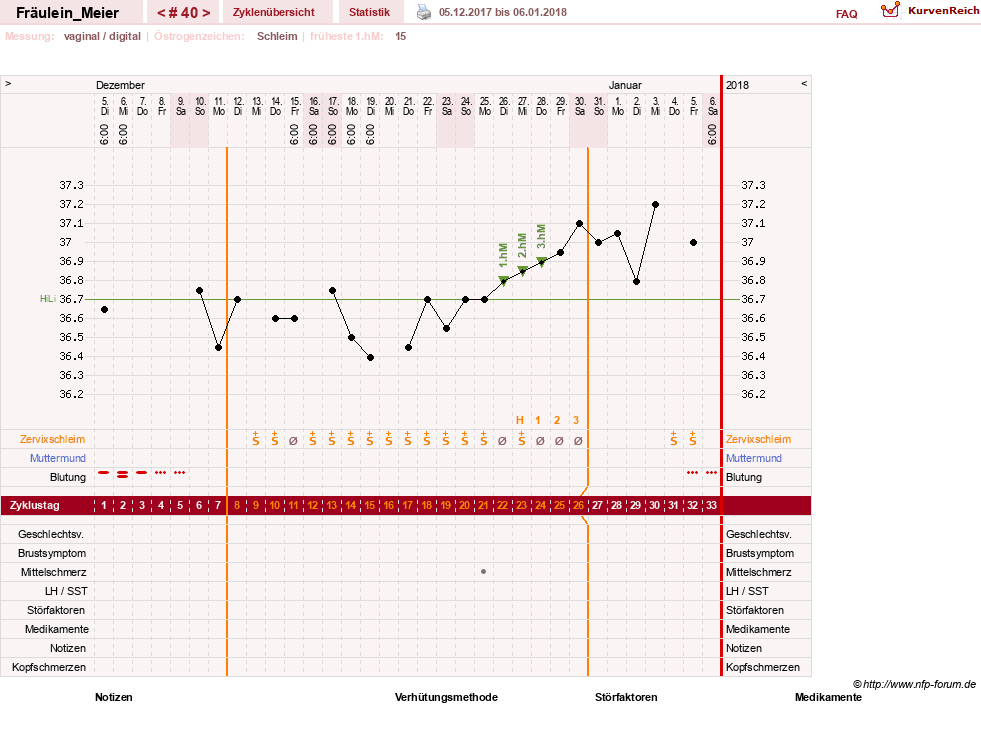Click the ø mucus symbol on cycle day 11
The width and height of the screenshot is (981, 736).
tap(293, 441)
